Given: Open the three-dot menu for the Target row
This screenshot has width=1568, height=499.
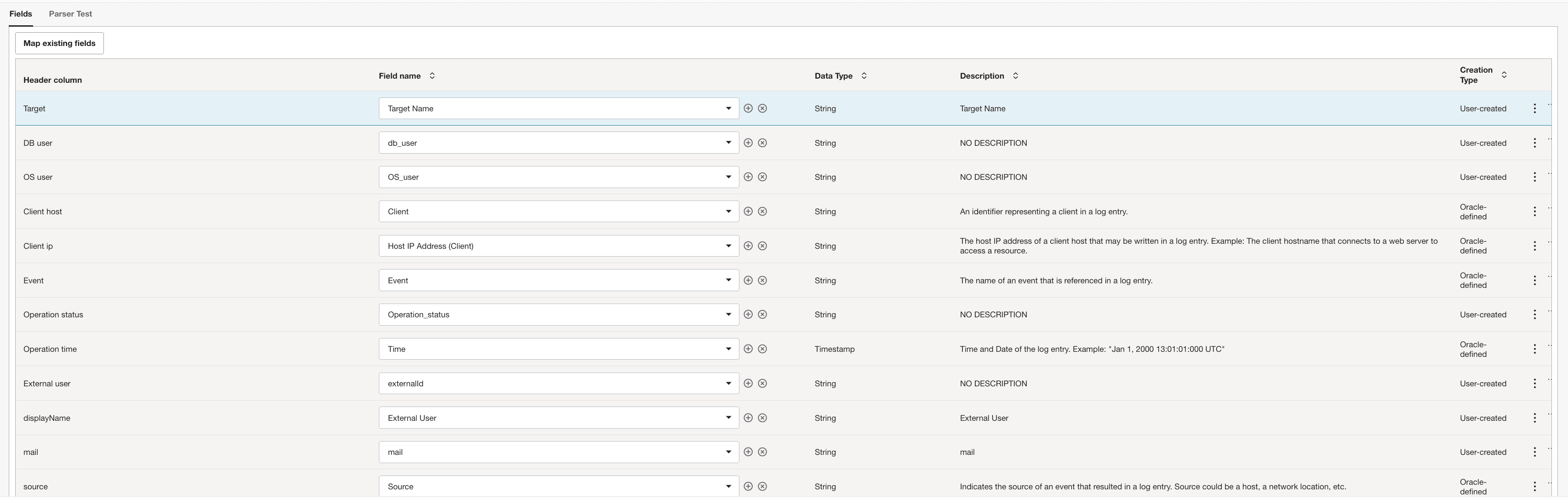Looking at the screenshot, I should [x=1534, y=109].
